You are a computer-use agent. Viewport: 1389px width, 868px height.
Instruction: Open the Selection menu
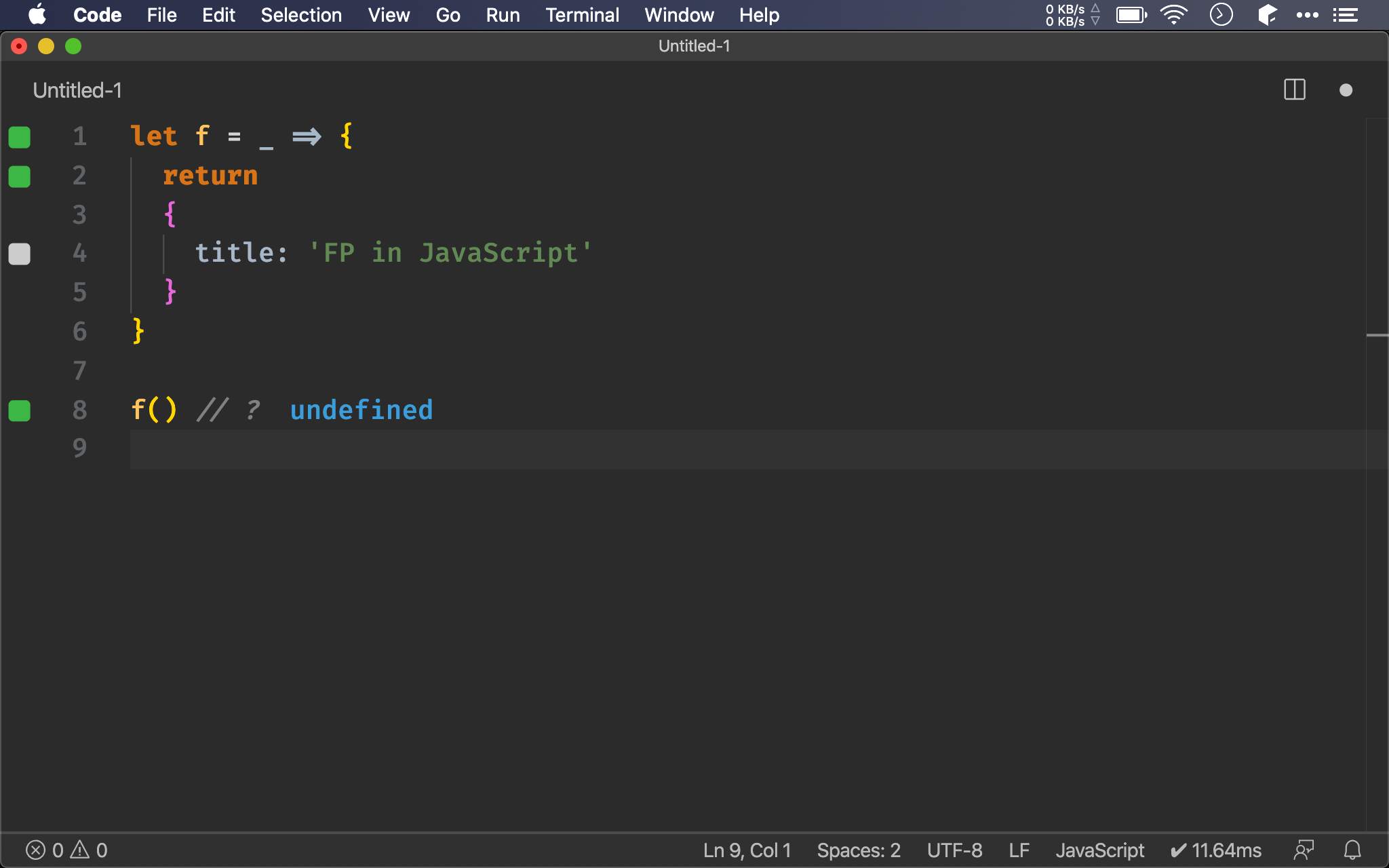[x=301, y=15]
